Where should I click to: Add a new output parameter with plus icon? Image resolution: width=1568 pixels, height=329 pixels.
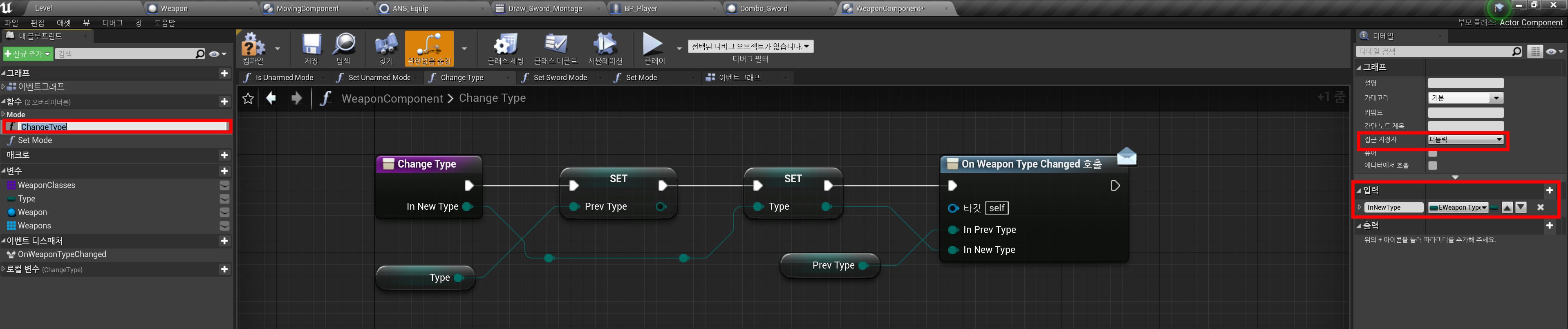1550,226
